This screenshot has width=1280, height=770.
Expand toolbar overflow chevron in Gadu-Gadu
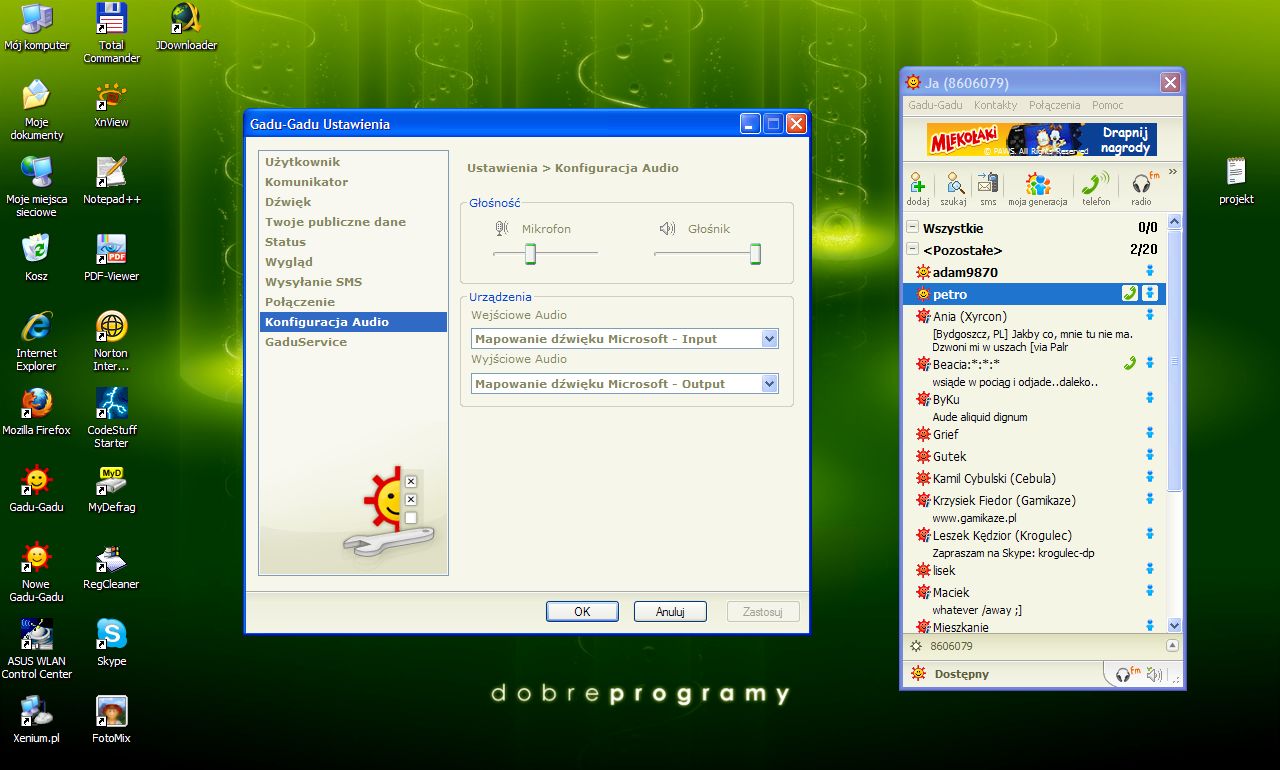[x=1173, y=173]
